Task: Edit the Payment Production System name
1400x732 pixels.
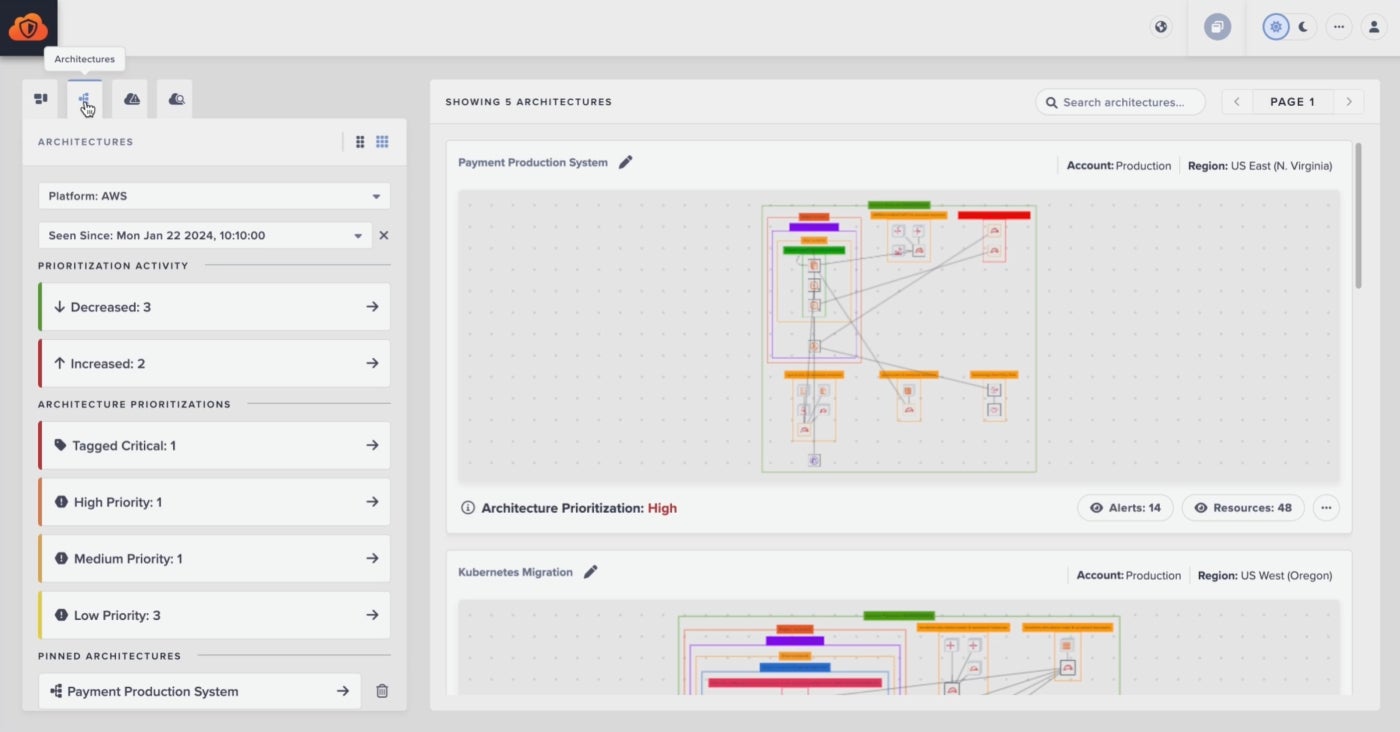Action: pyautogui.click(x=626, y=162)
